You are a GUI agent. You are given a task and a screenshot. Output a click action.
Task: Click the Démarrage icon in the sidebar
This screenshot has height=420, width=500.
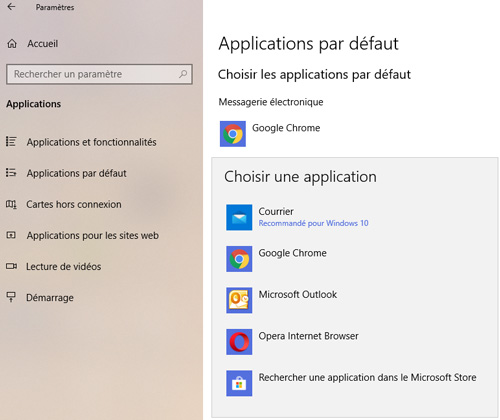(11, 297)
